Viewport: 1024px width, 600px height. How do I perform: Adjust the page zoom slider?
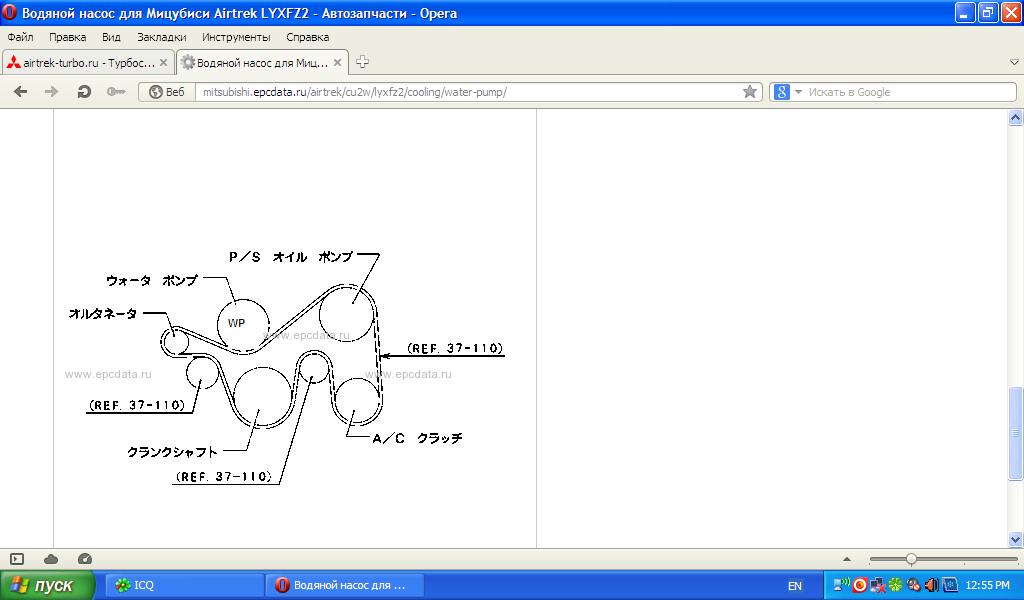click(911, 559)
